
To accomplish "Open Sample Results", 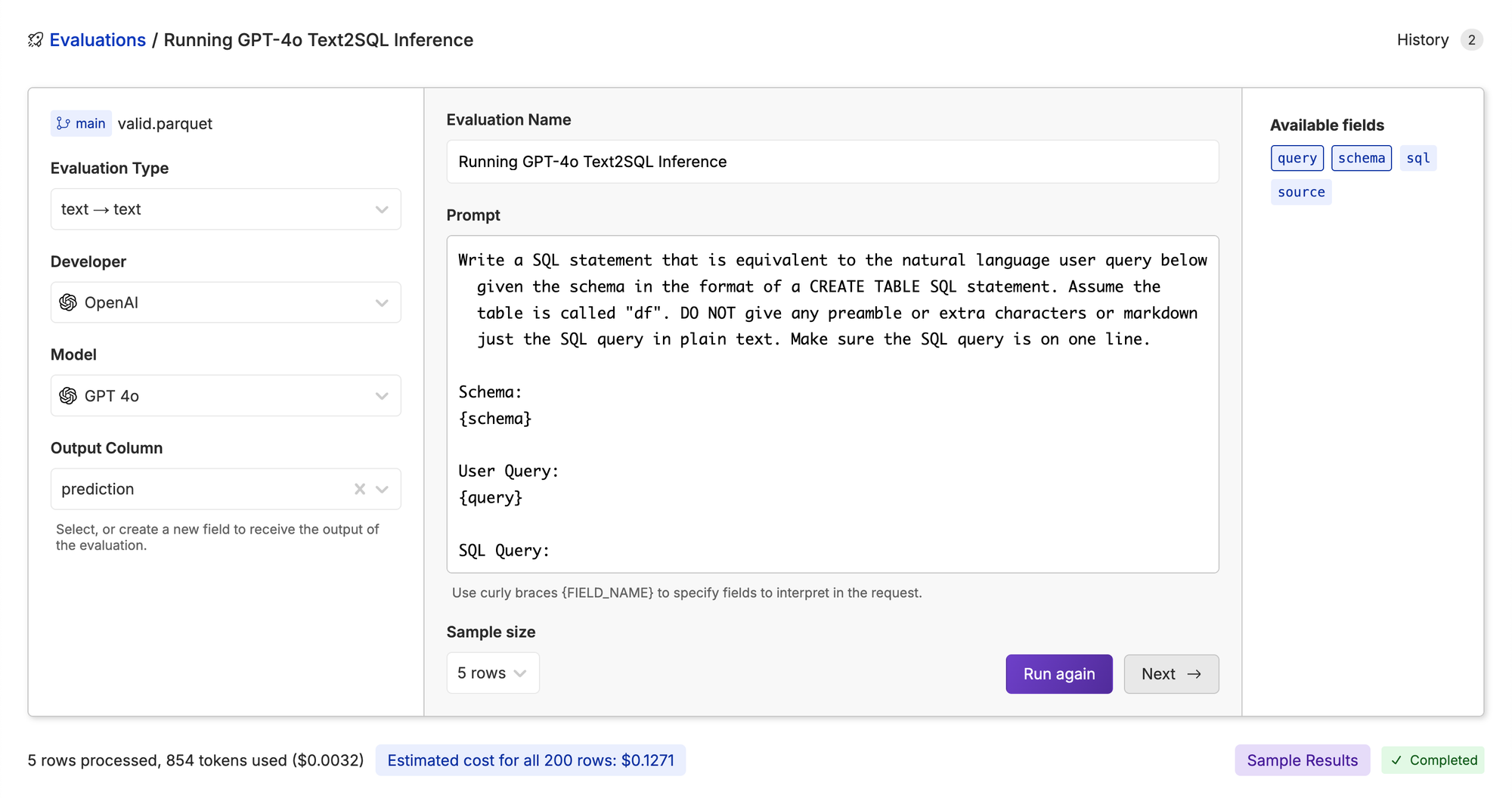I will click(x=1303, y=760).
